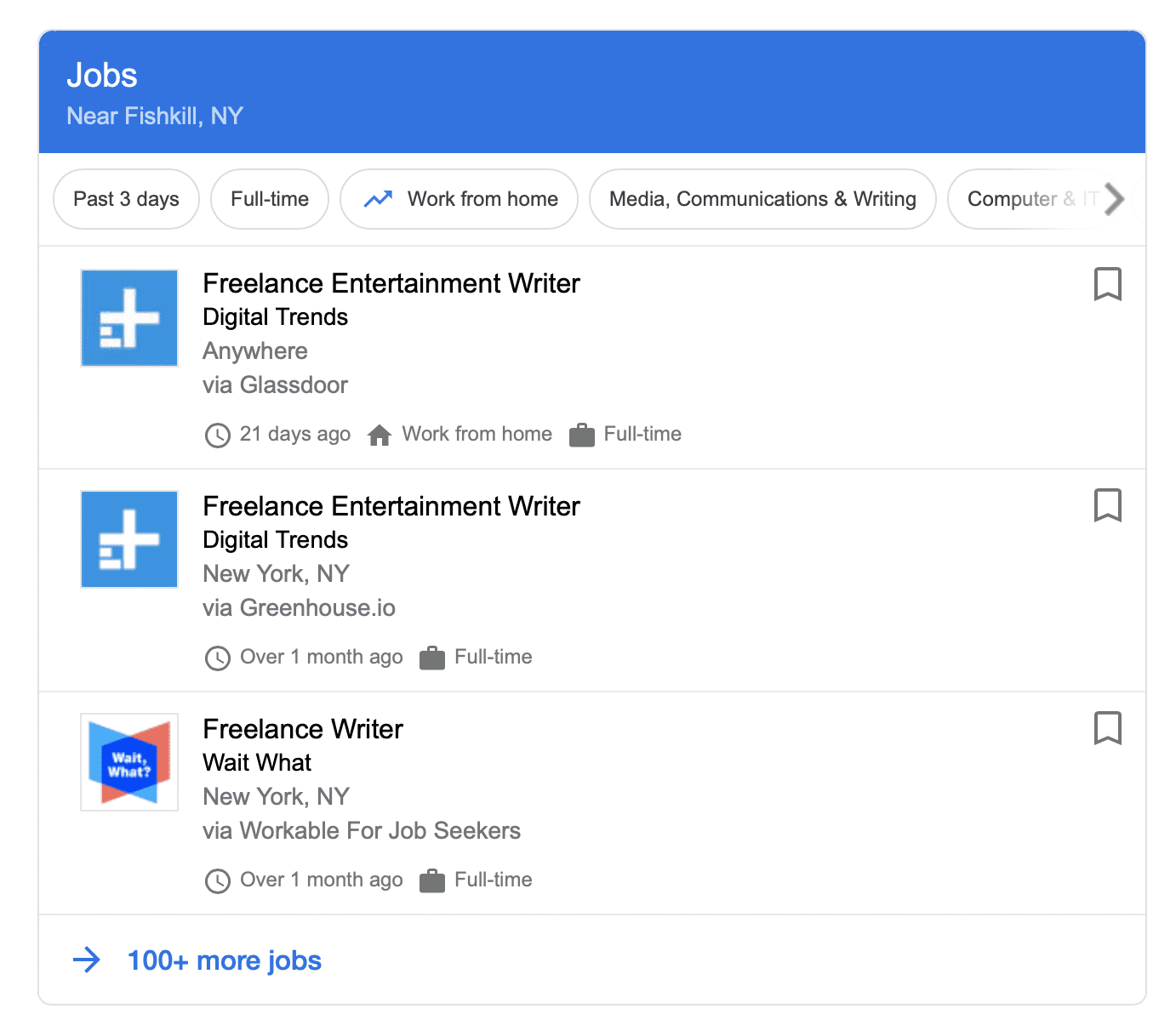Bookmark the Freelance Entertainment Writer via Greenhouse.io listing
Image resolution: width=1176 pixels, height=1014 pixels.
coord(1107,506)
